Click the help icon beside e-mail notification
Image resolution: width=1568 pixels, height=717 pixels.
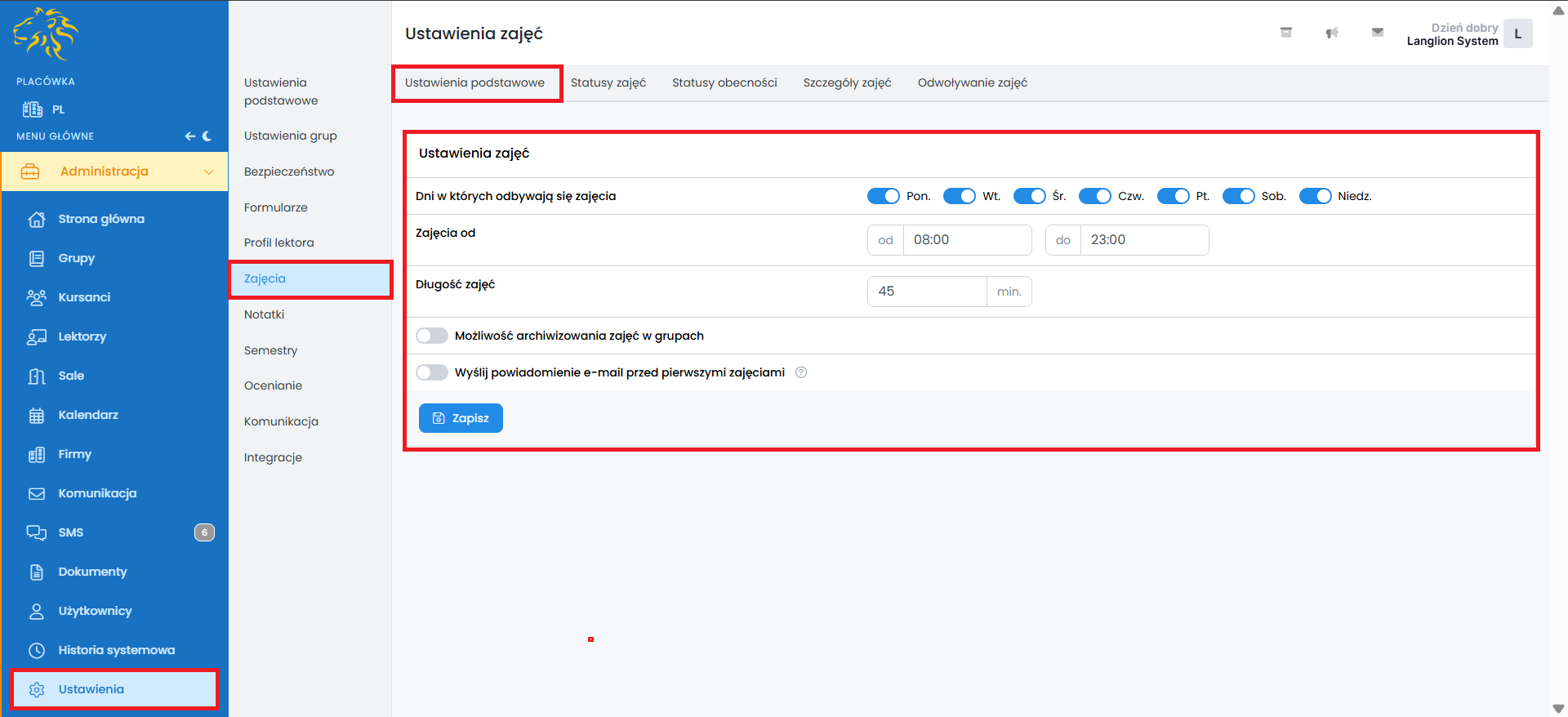point(801,372)
